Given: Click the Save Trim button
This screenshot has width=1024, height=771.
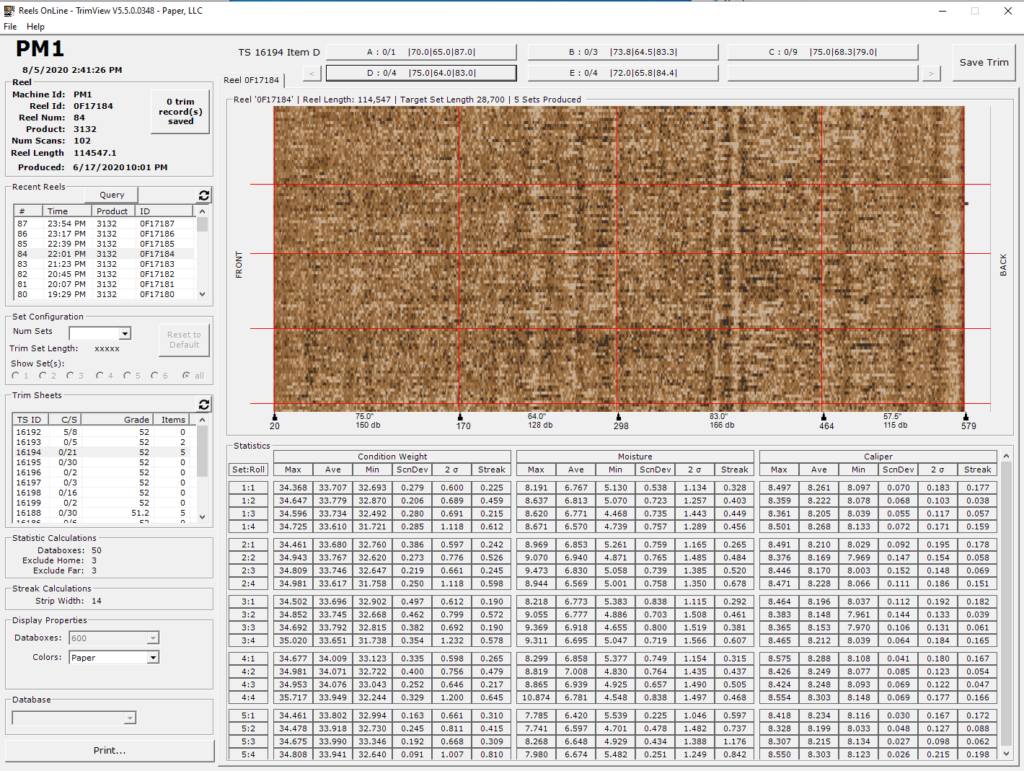Looking at the screenshot, I should tap(984, 63).
